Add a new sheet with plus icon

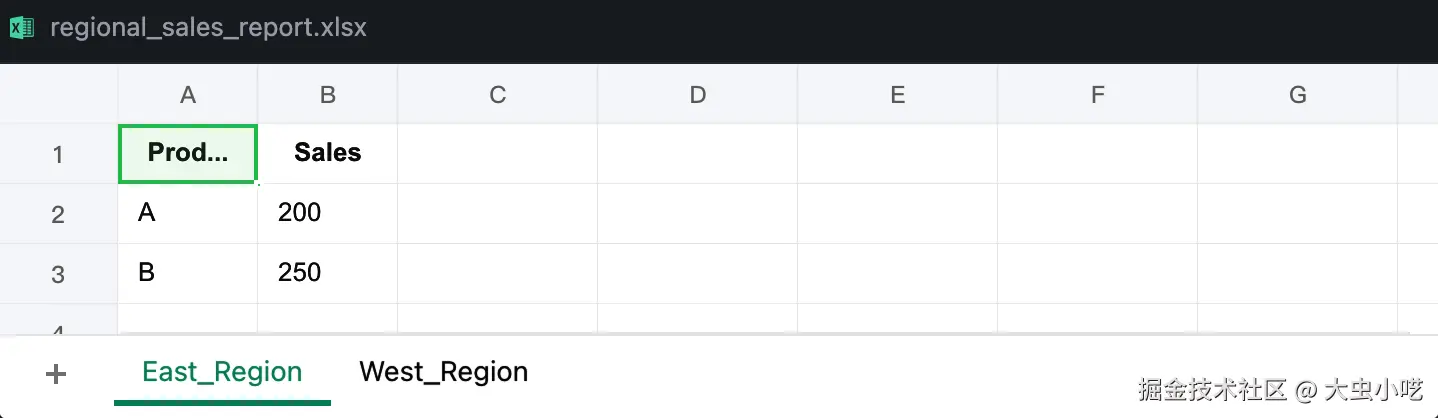57,374
